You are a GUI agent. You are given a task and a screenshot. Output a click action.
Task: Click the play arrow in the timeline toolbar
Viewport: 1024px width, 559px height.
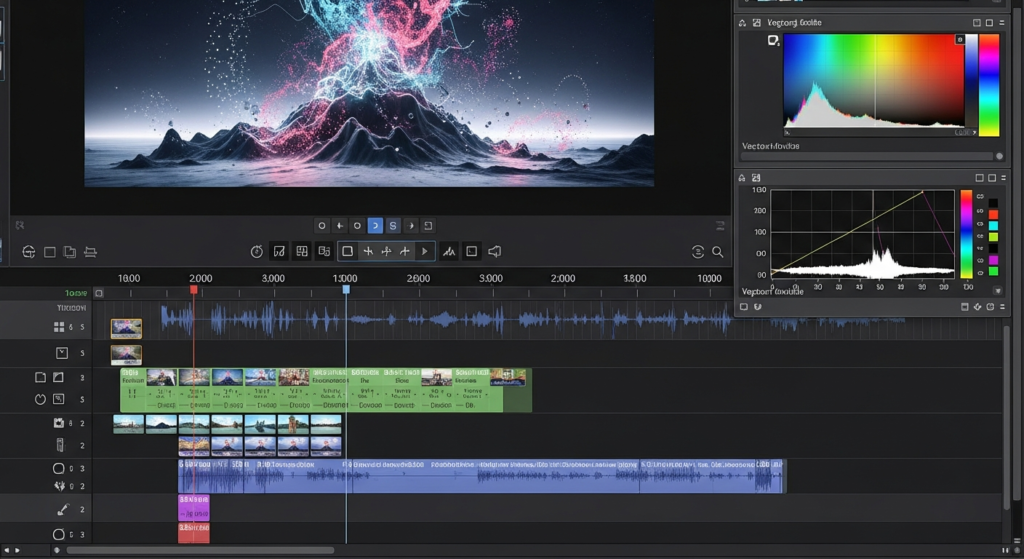pos(424,252)
